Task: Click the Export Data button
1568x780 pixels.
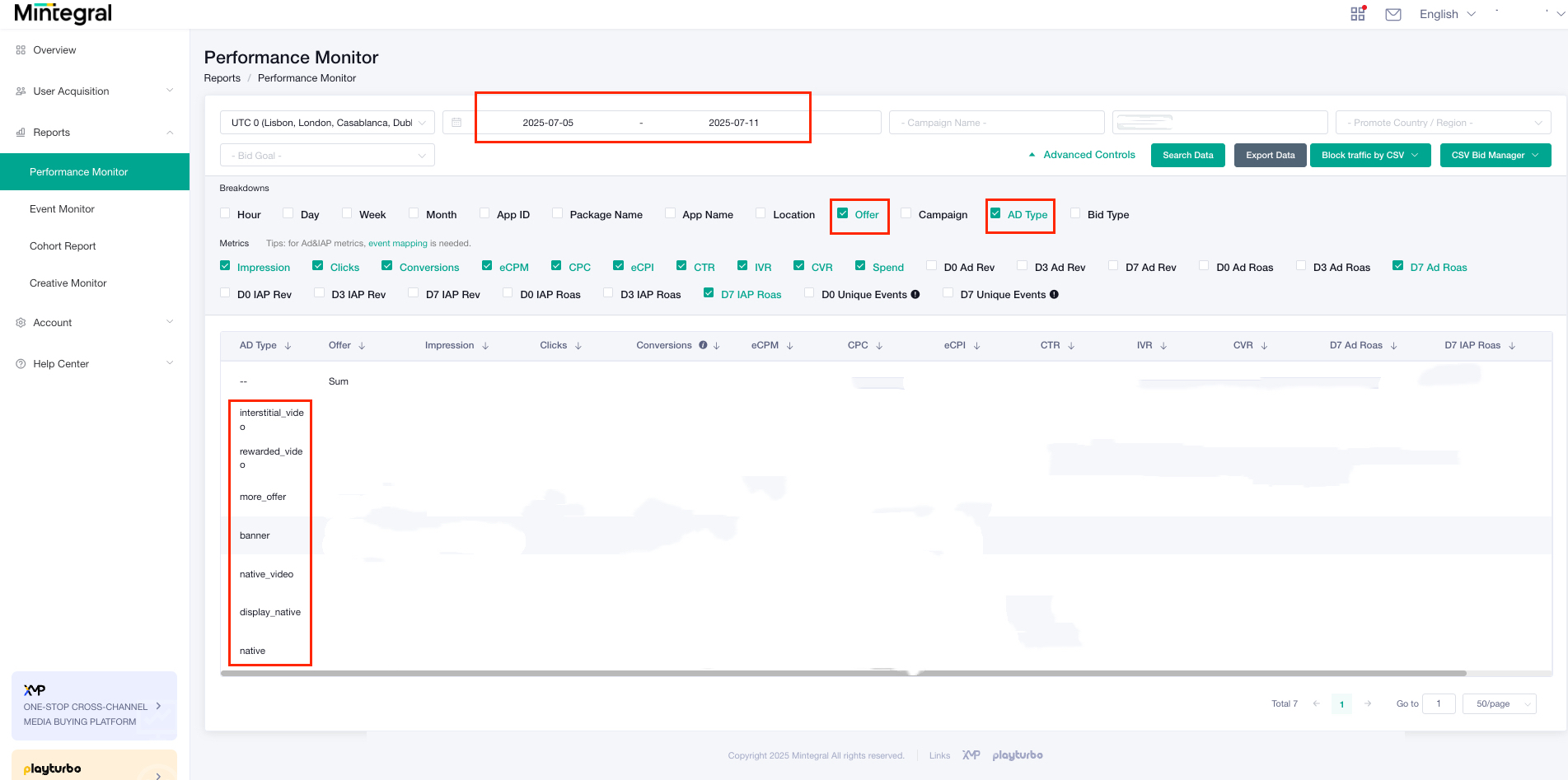Action: point(1271,156)
